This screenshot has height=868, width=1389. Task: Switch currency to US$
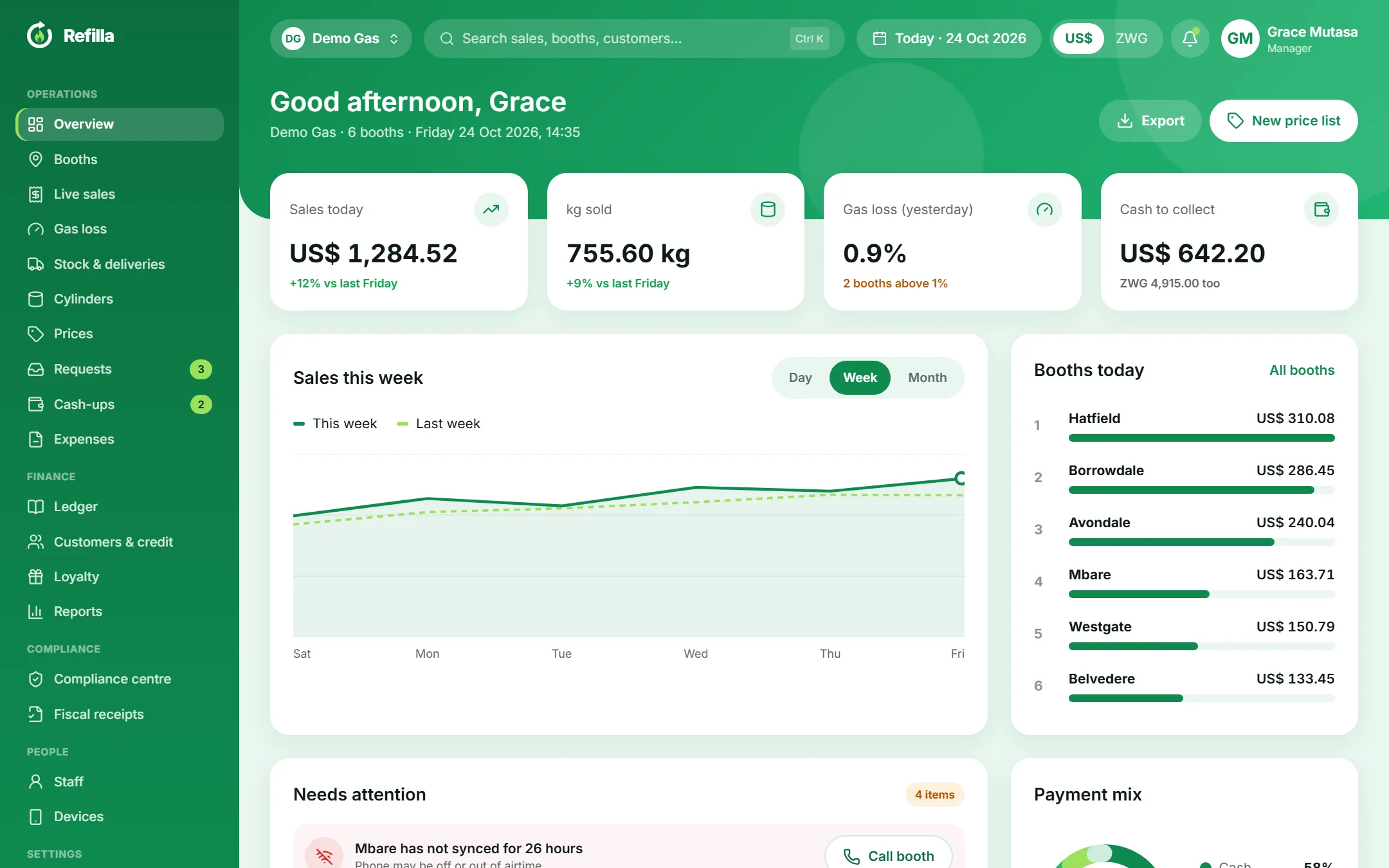[1078, 39]
